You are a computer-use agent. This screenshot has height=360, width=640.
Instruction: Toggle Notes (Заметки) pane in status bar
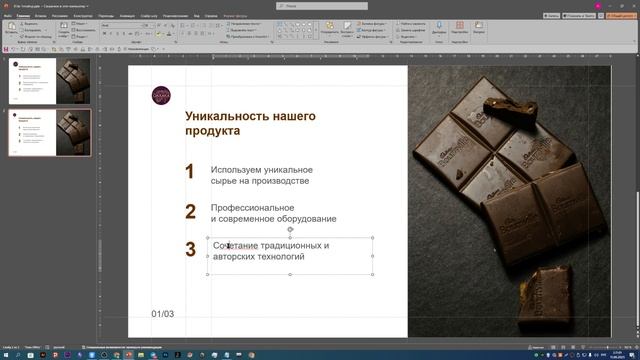tap(536, 347)
